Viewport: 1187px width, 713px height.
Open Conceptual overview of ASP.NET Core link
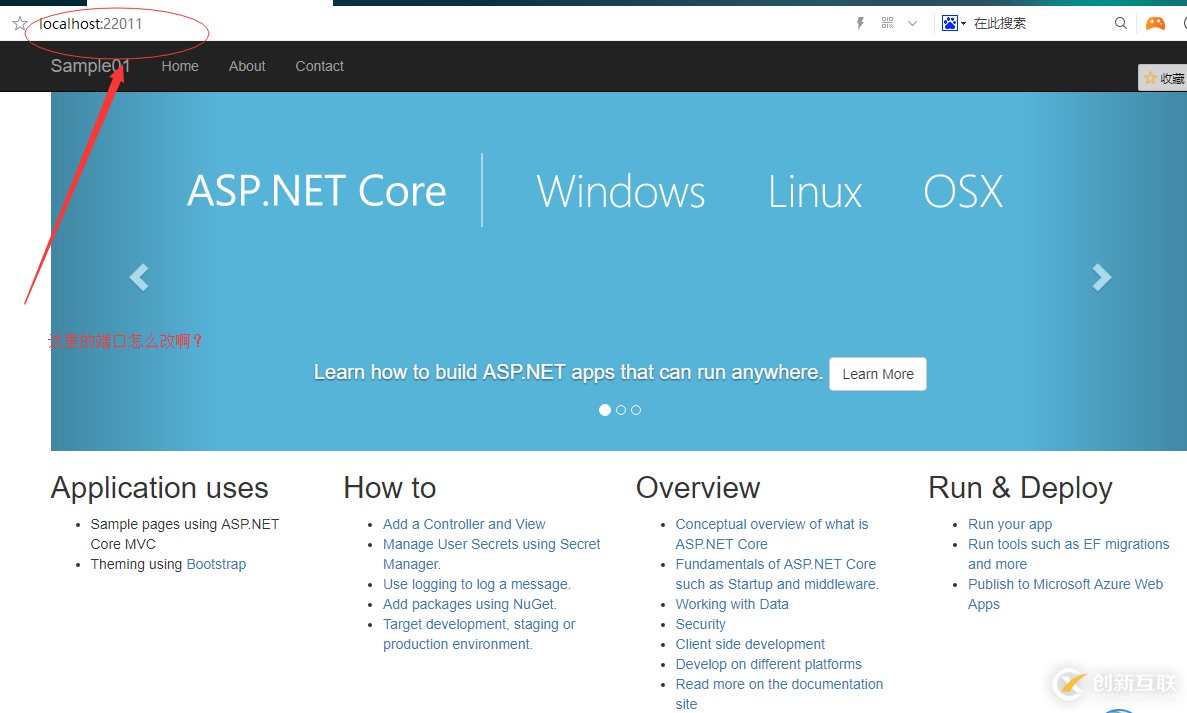[772, 534]
